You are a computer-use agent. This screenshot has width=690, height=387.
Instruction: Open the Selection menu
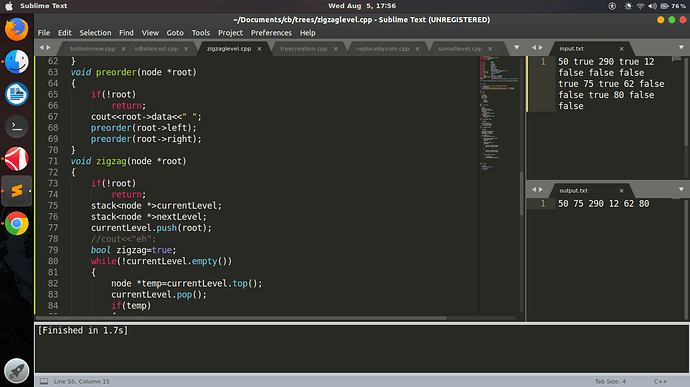[x=95, y=33]
